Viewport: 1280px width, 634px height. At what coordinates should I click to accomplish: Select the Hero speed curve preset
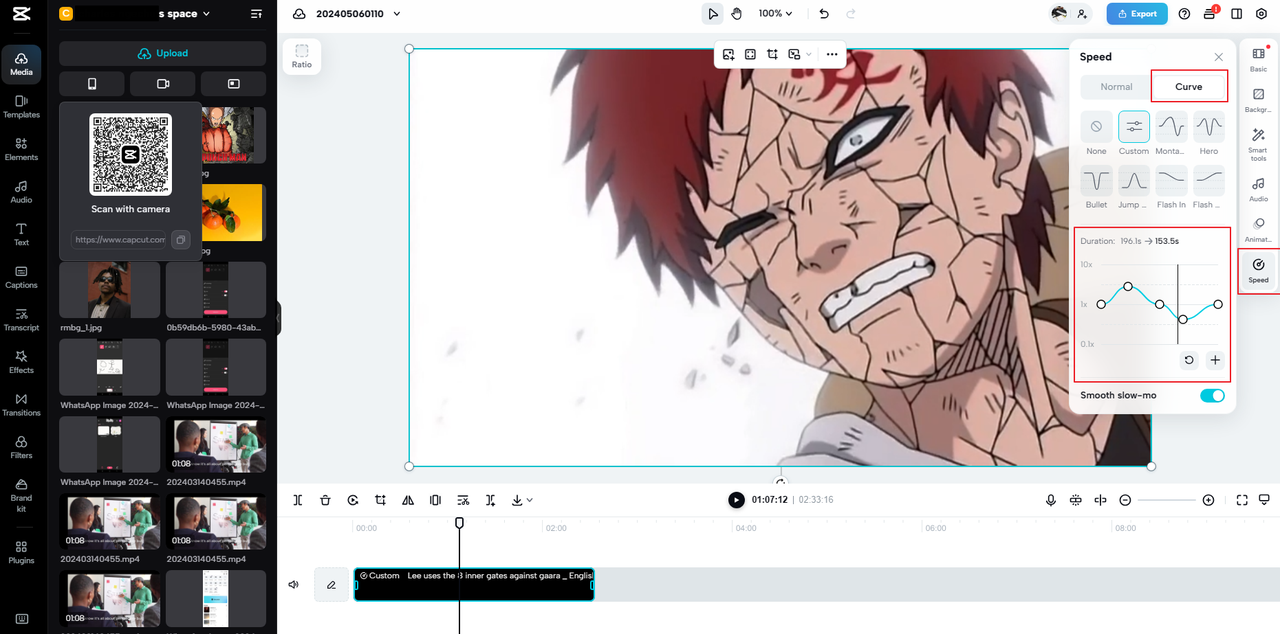(x=1209, y=133)
